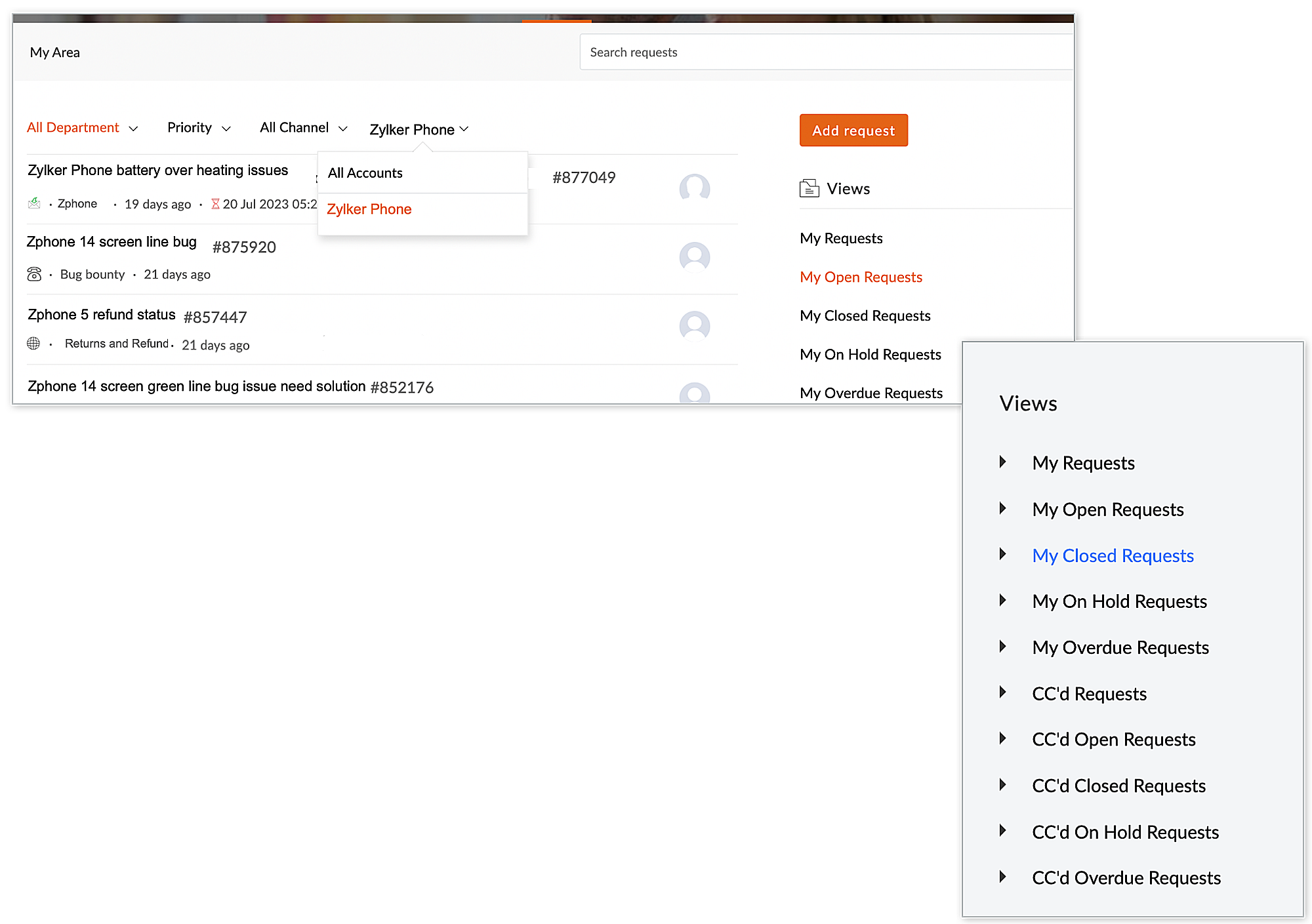Click the avatar for ticket #877049

point(694,188)
